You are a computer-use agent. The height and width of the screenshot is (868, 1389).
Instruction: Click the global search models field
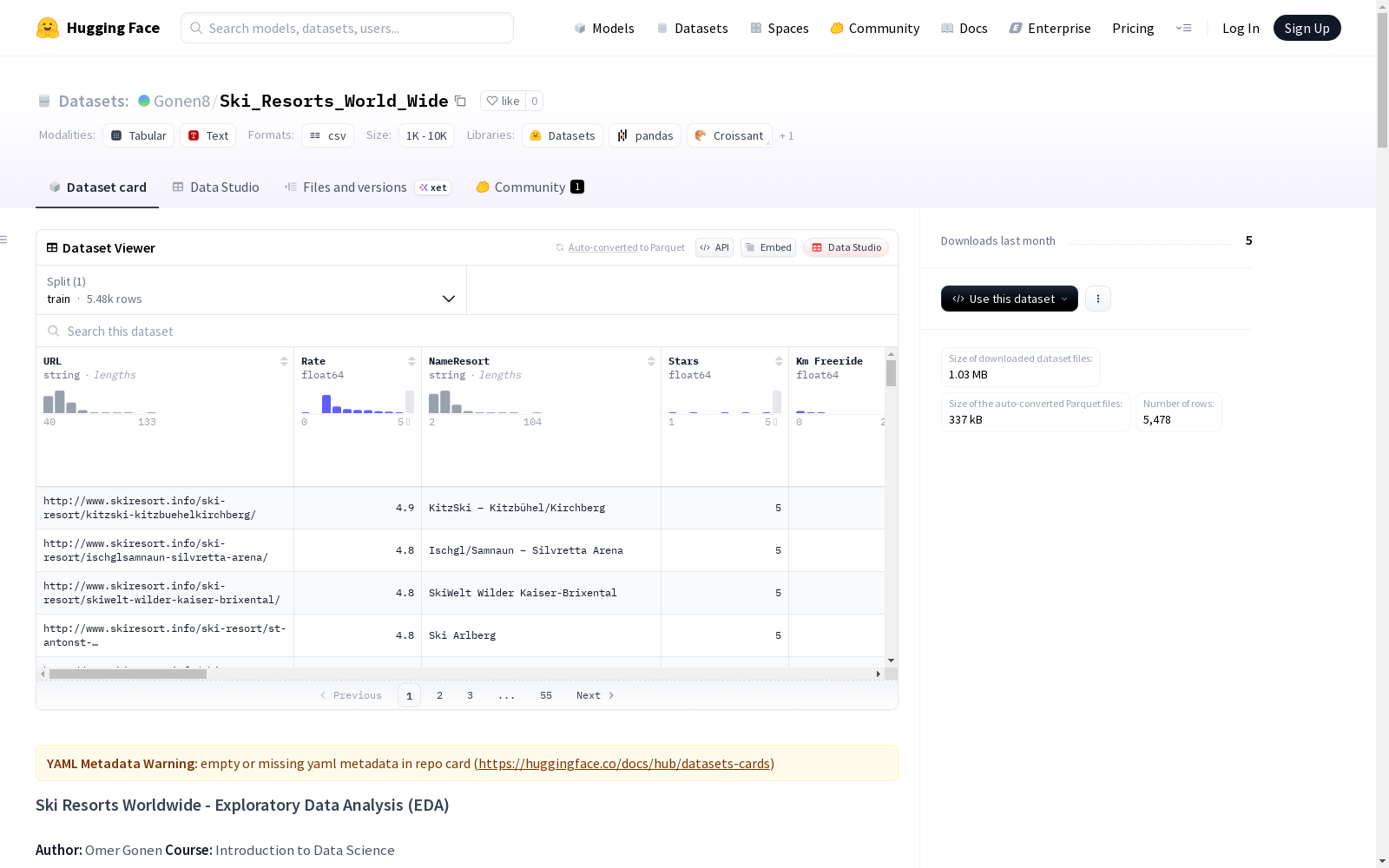point(347,28)
